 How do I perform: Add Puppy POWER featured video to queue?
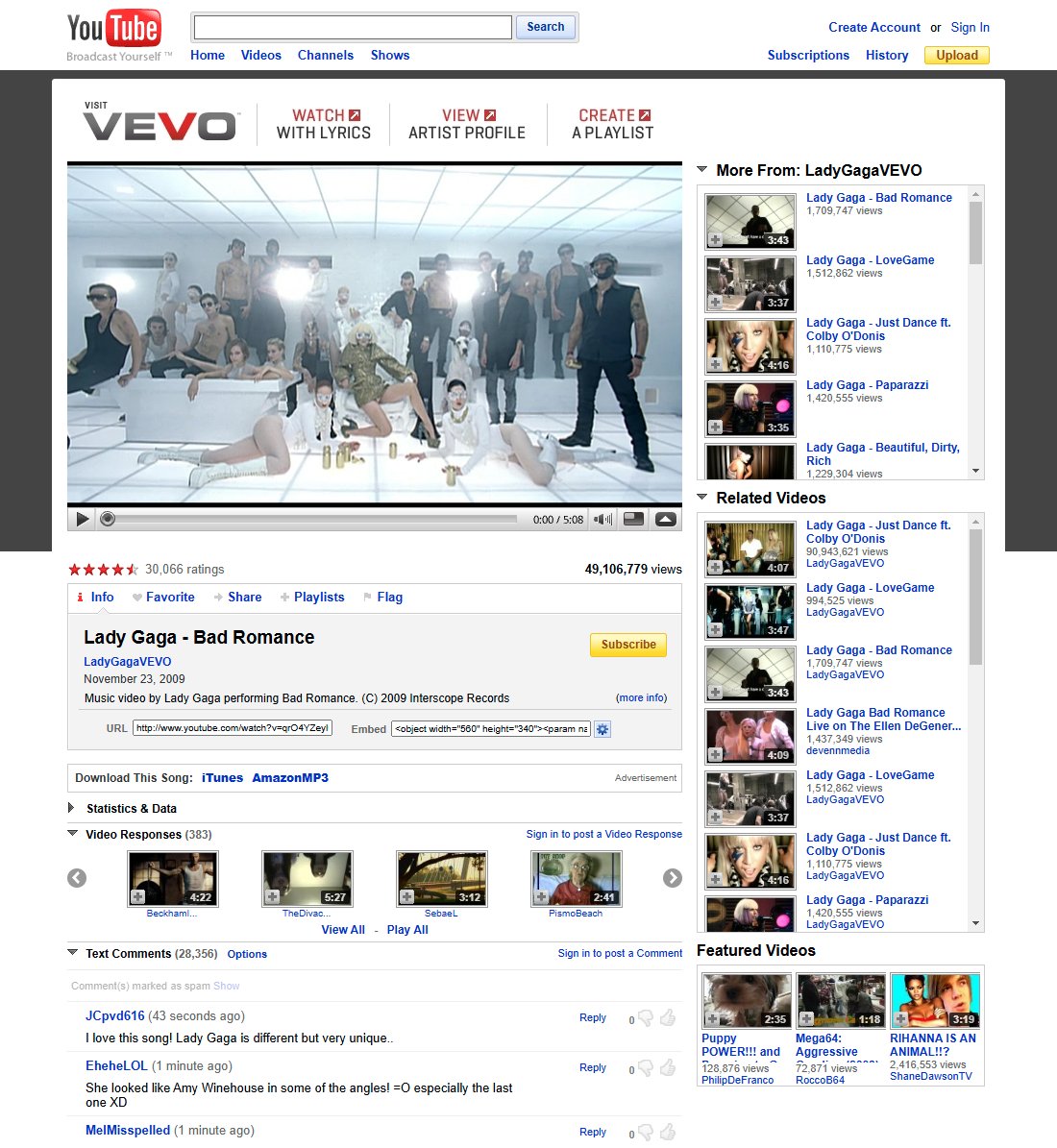tap(712, 1018)
